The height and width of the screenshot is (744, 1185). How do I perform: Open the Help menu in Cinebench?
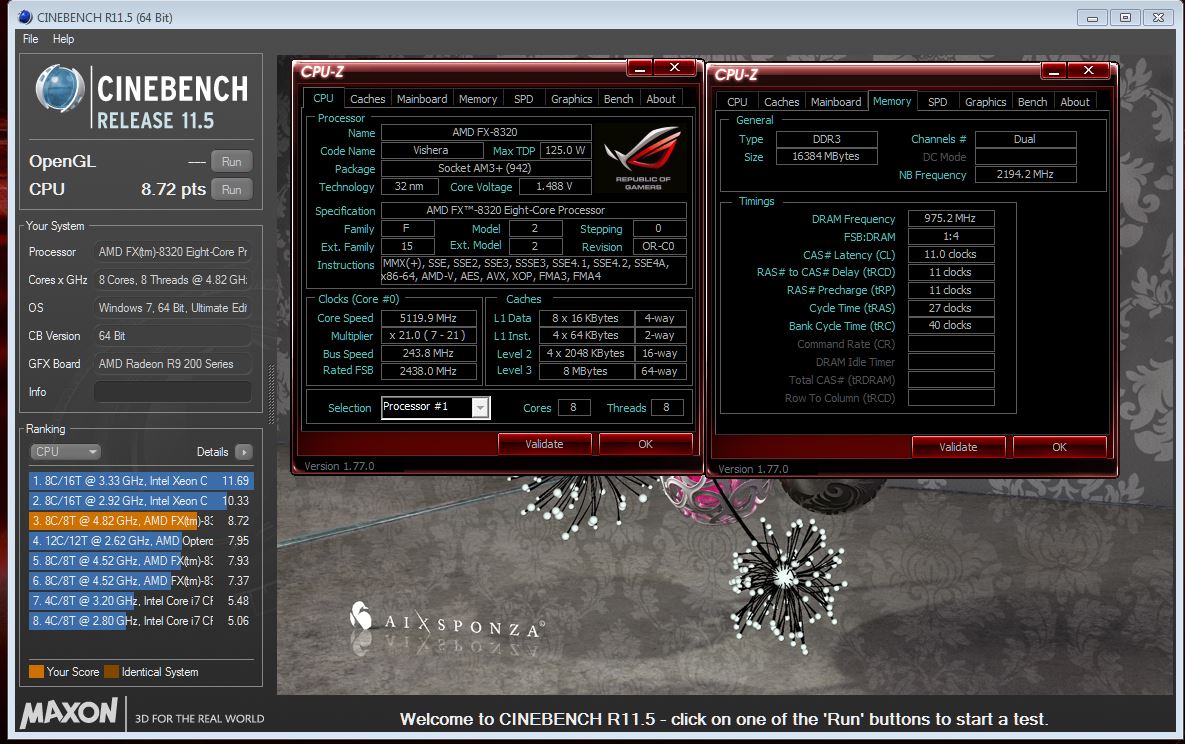pos(63,39)
